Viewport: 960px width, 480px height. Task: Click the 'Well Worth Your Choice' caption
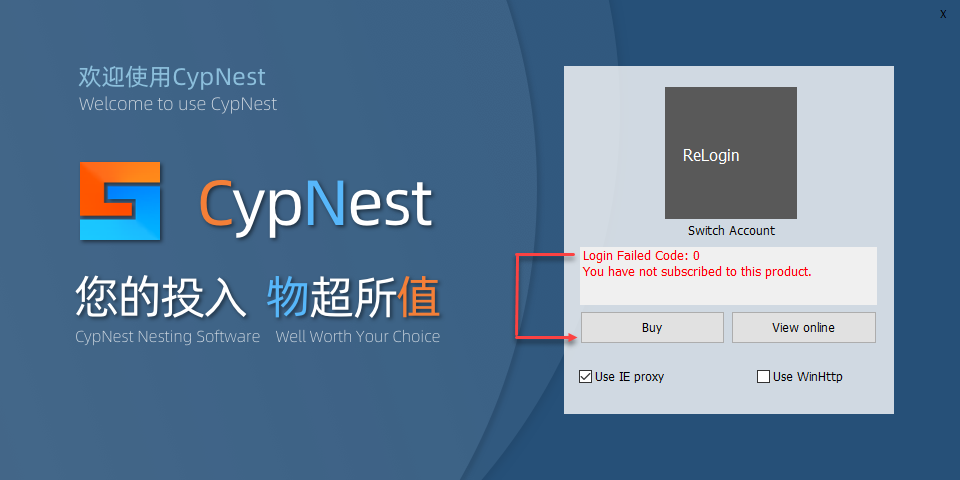[x=358, y=336]
